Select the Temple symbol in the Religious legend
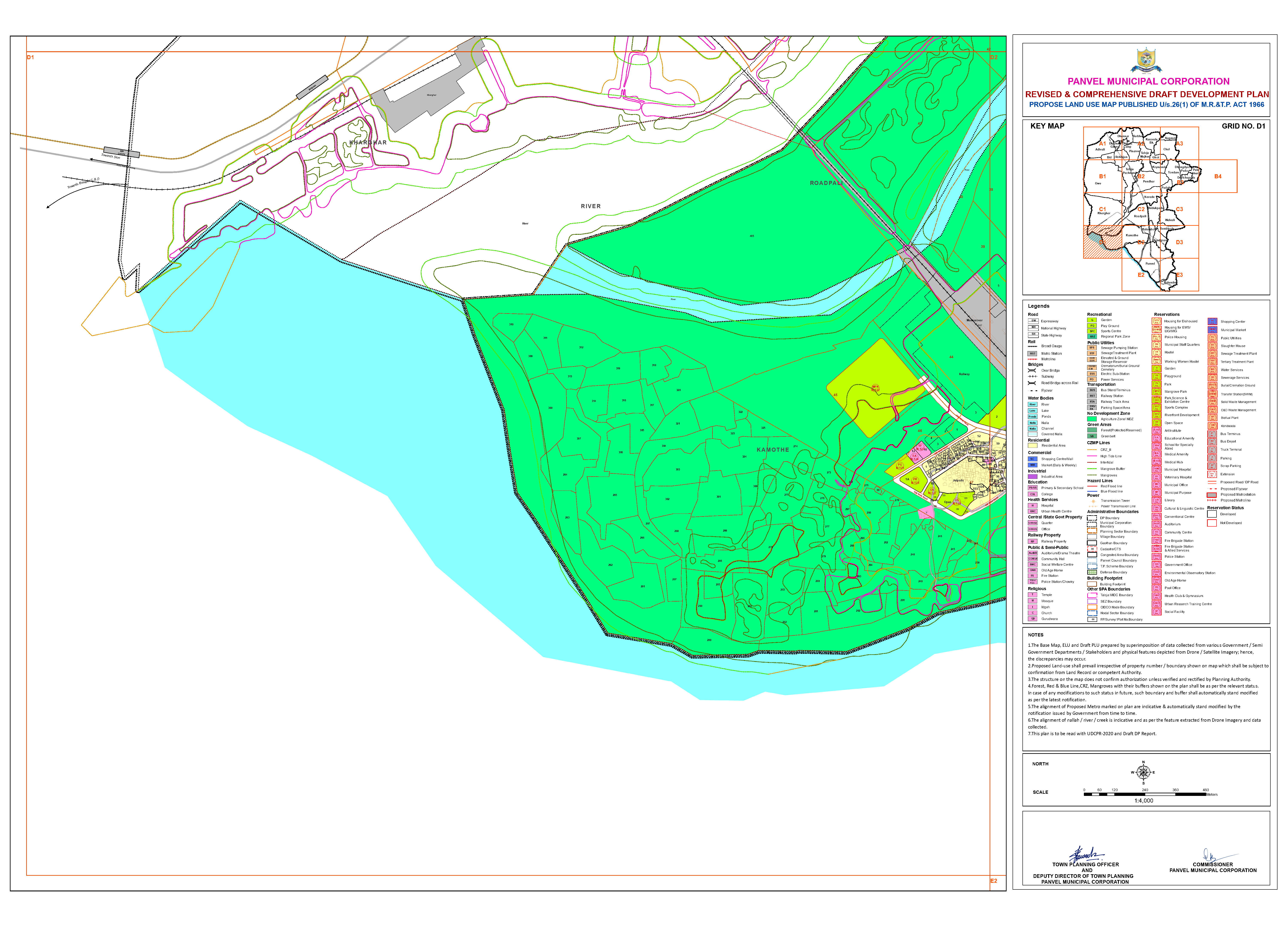The image size is (1288, 927). click(x=1033, y=595)
